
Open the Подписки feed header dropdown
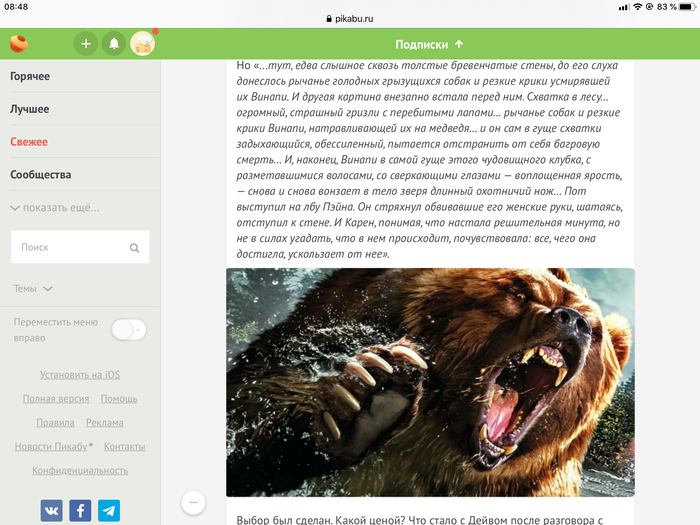(429, 44)
